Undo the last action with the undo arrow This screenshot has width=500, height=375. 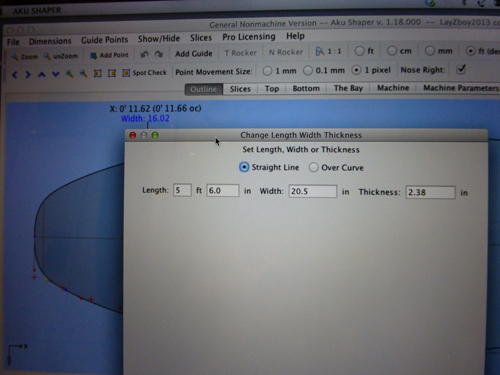[x=144, y=54]
